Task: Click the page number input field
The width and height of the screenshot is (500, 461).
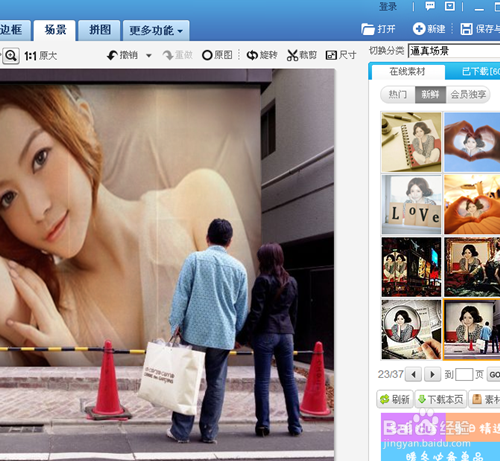Action: point(464,374)
